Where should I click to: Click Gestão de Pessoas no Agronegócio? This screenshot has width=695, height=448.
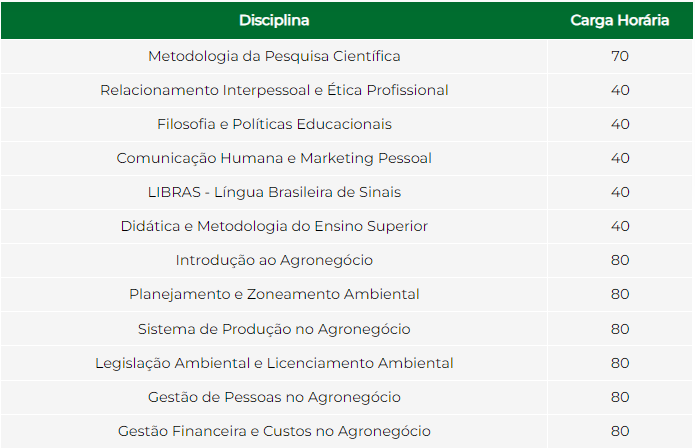coord(274,397)
